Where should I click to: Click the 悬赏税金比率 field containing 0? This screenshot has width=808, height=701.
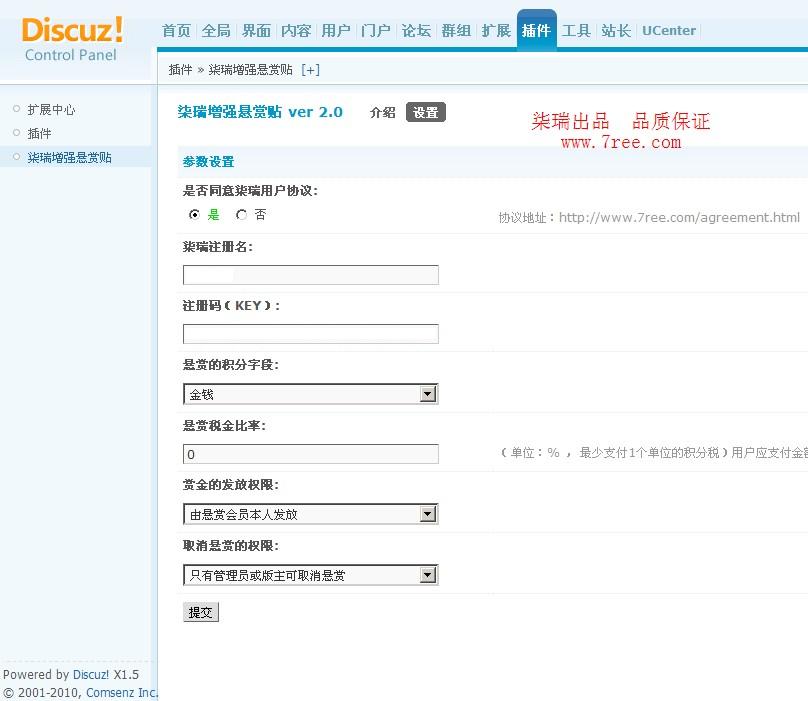(x=311, y=454)
